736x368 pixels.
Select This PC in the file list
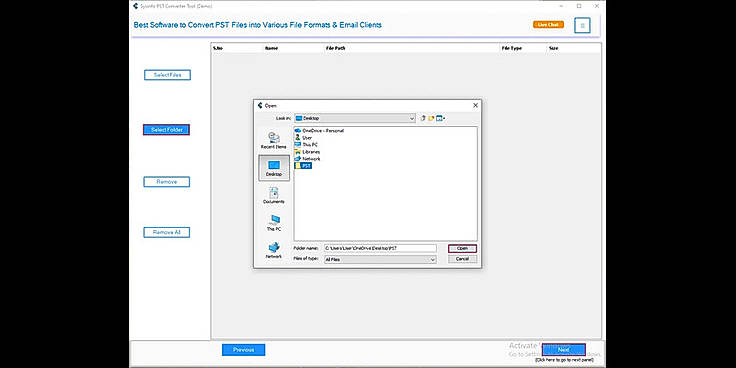306,145
